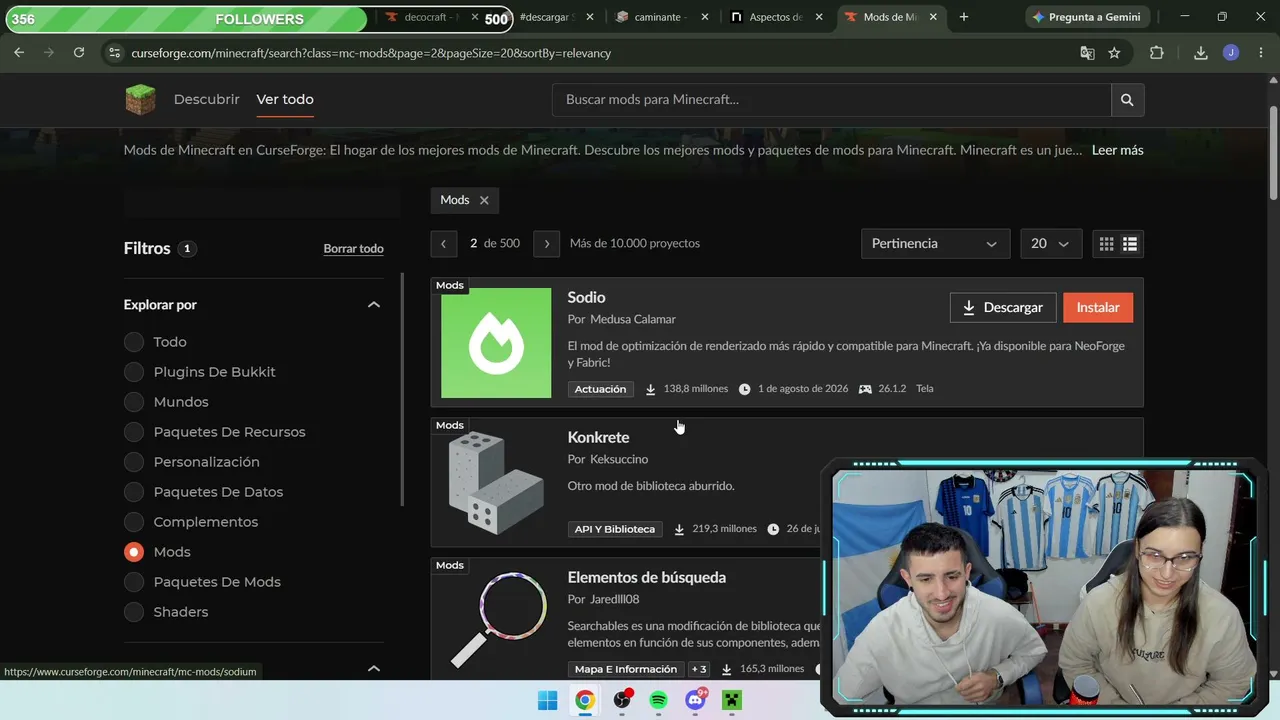This screenshot has width=1280, height=720.
Task: Open the Pertinencia sort dropdown
Action: [x=935, y=244]
